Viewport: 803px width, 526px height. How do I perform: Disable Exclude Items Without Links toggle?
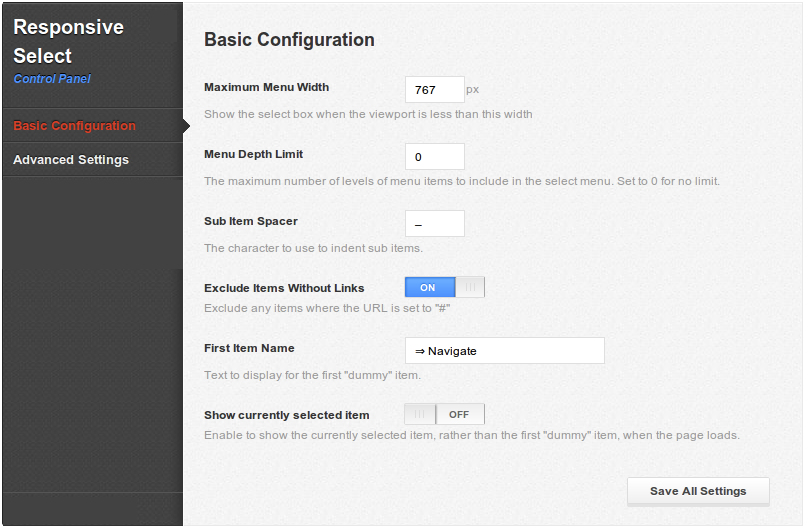click(x=445, y=287)
